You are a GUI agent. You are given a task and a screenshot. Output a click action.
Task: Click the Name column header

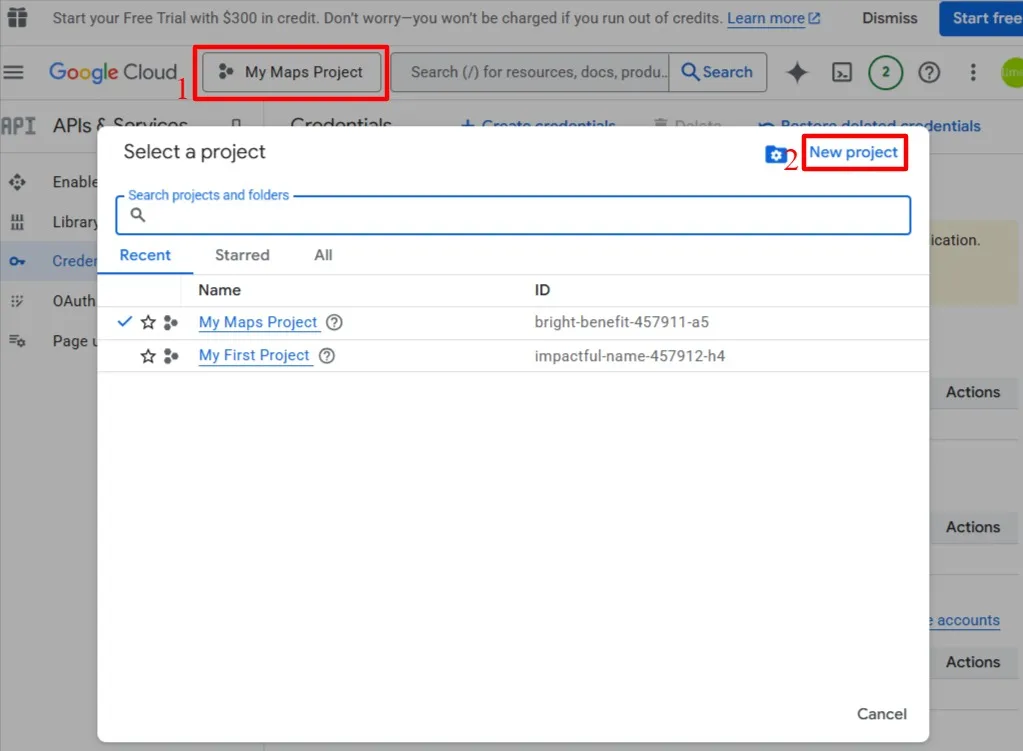(219, 290)
